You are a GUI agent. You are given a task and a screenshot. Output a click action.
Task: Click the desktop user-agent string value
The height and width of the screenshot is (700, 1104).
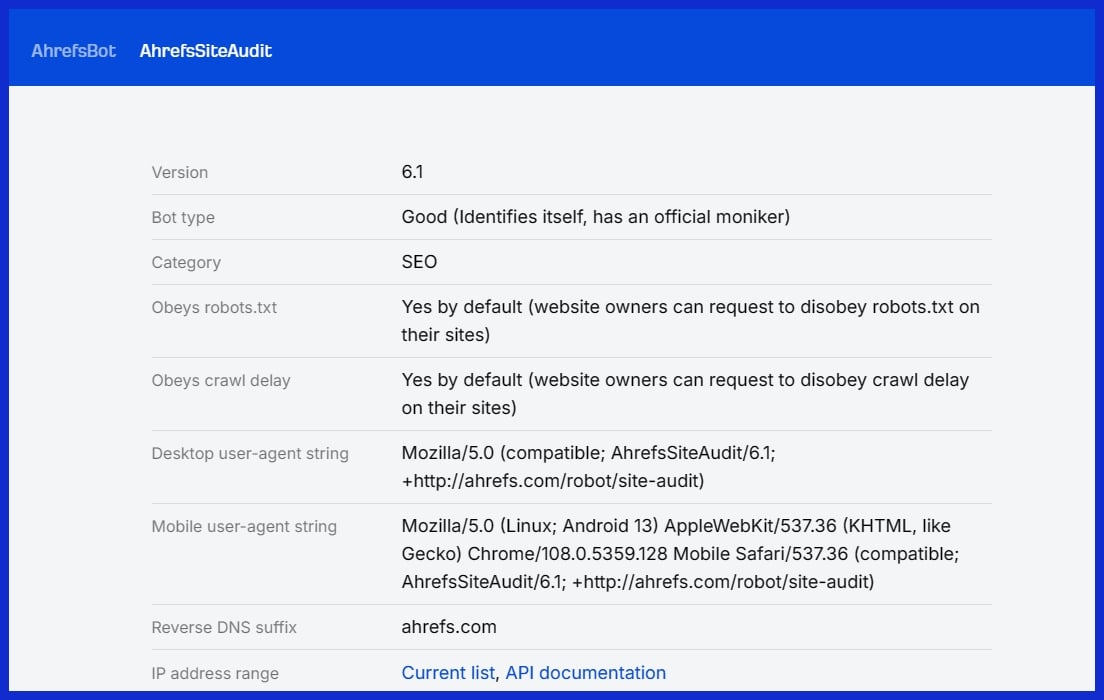coord(588,466)
